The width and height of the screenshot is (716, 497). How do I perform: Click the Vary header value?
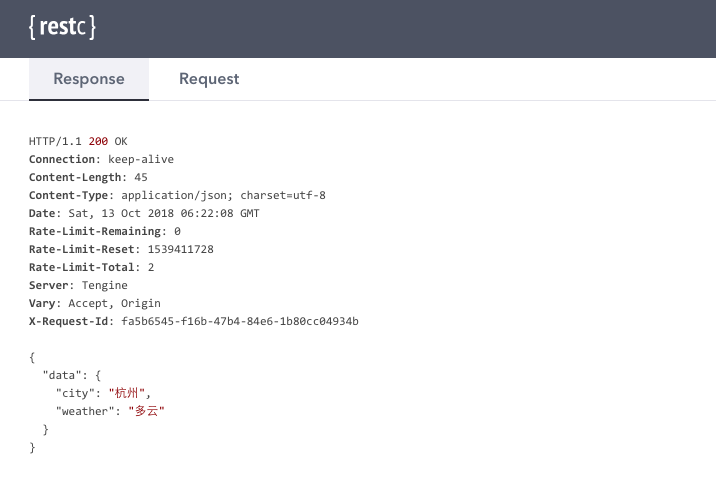pyautogui.click(x=115, y=303)
